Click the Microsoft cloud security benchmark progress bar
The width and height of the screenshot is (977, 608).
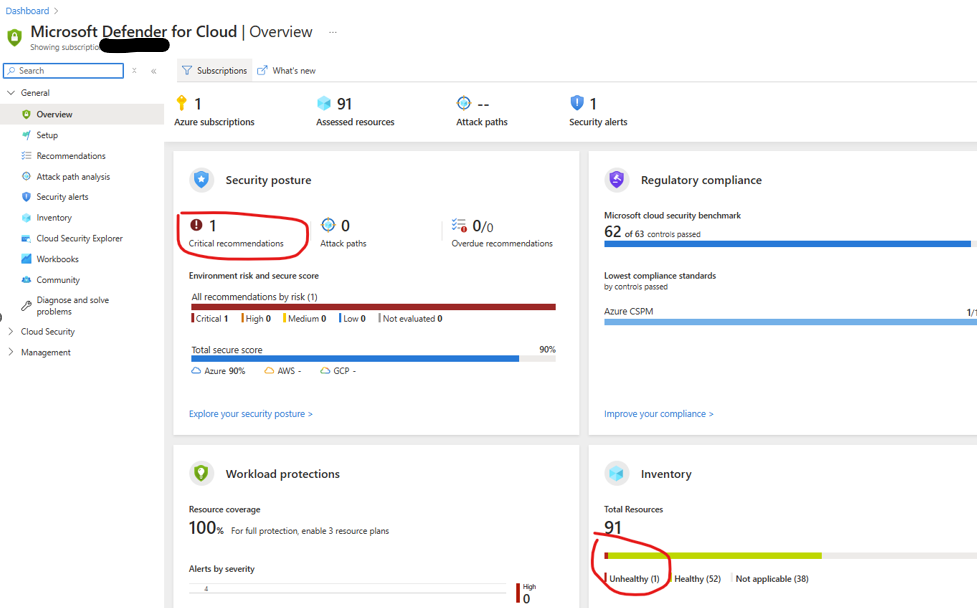pos(790,244)
